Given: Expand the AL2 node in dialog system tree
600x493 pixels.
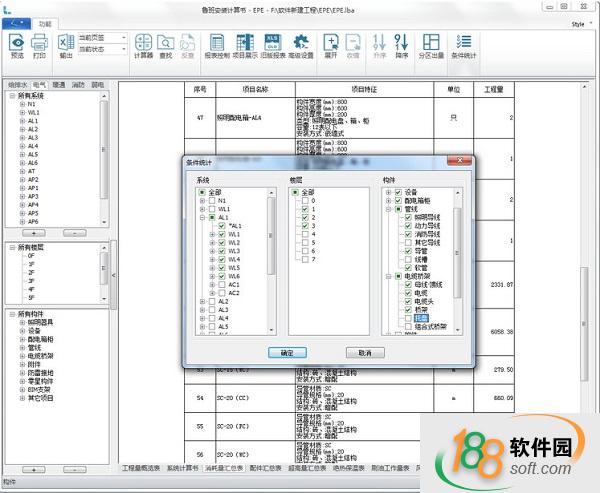Looking at the screenshot, I should pos(202,302).
